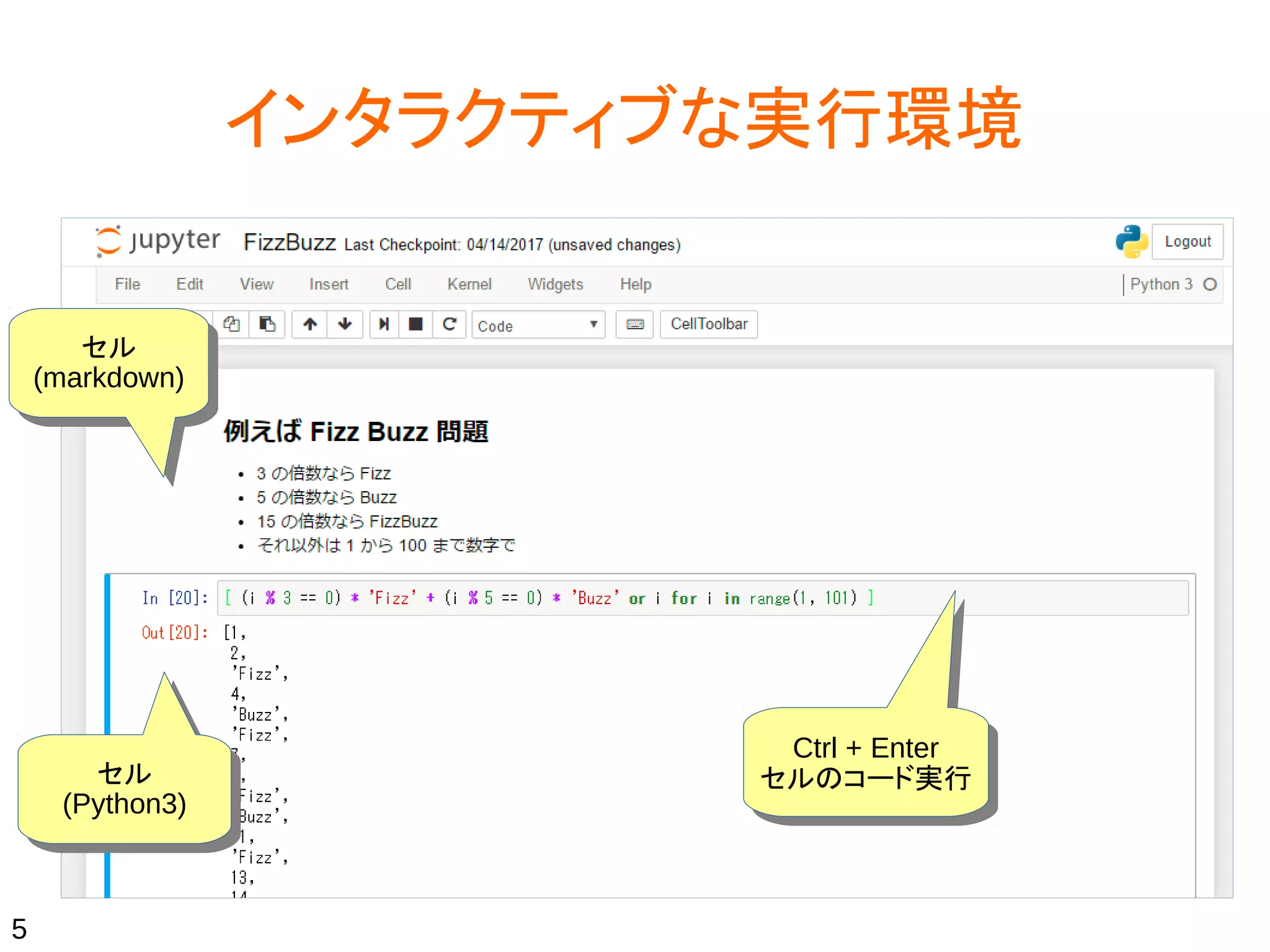Click the '5 の倍数なら Buzz' bullet
This screenshot has width=1270, height=952.
327,497
